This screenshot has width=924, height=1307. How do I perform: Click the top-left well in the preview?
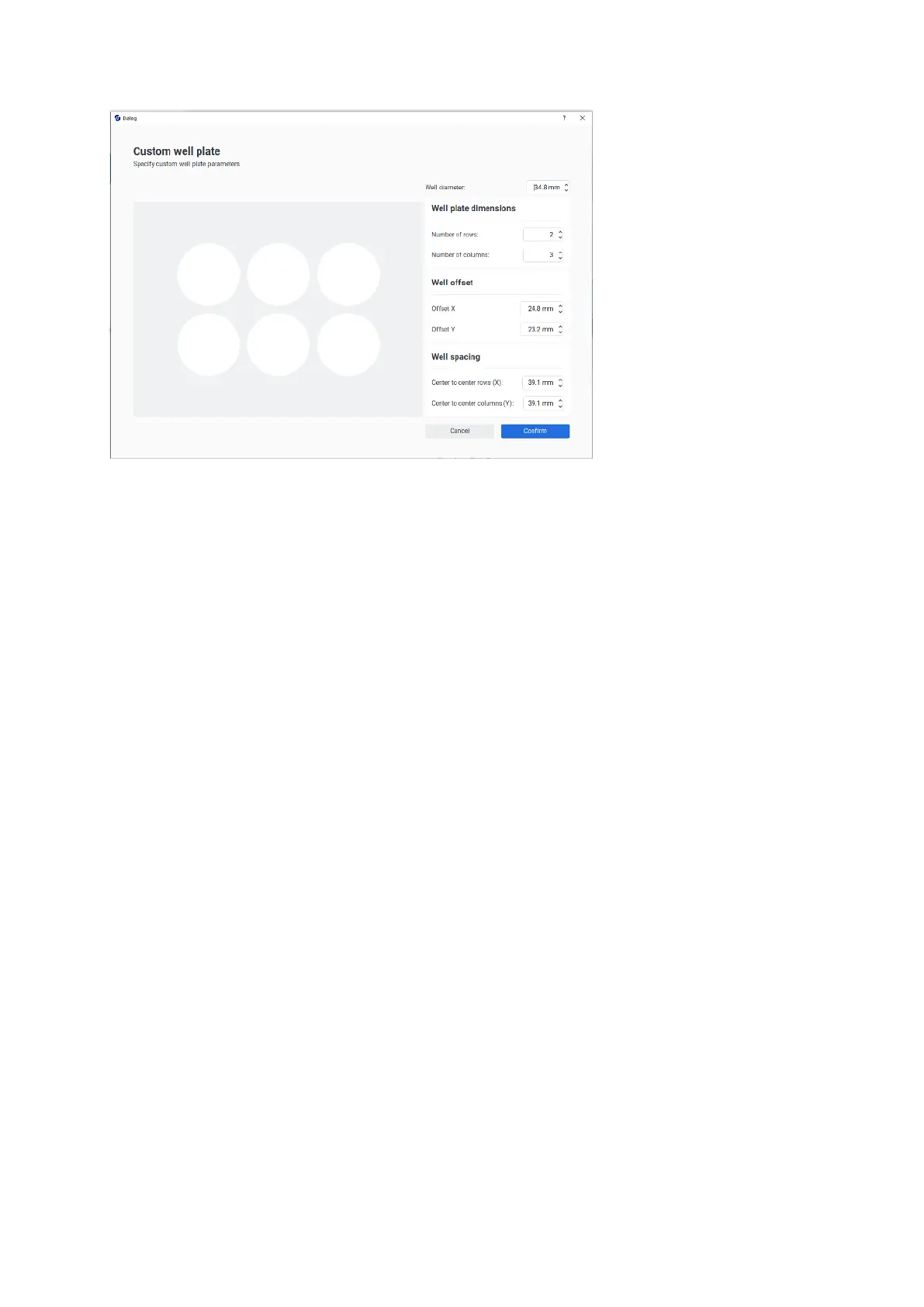pos(209,274)
